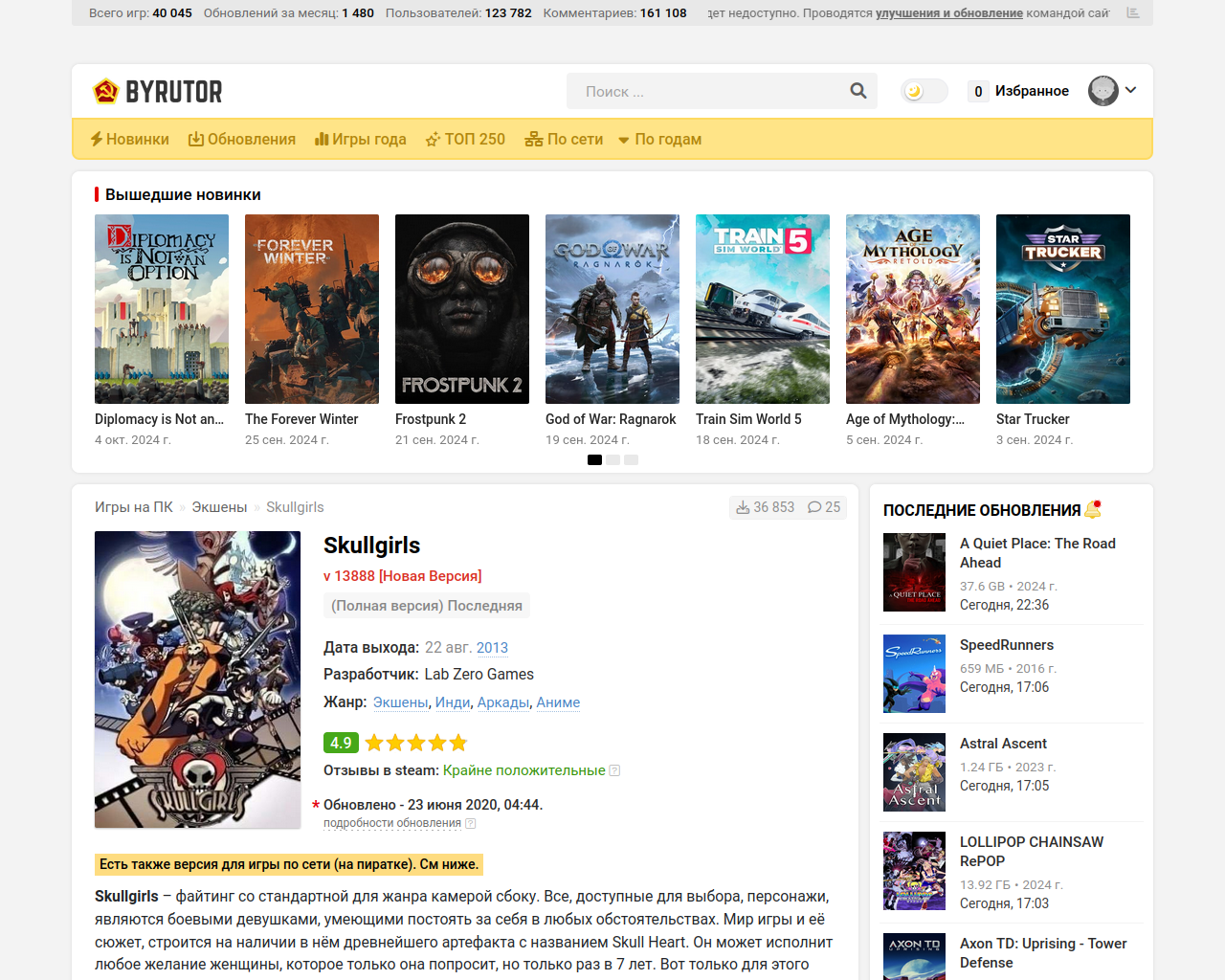Click Frostpunk 2 title link
Image resolution: width=1225 pixels, height=980 pixels.
[x=431, y=419]
